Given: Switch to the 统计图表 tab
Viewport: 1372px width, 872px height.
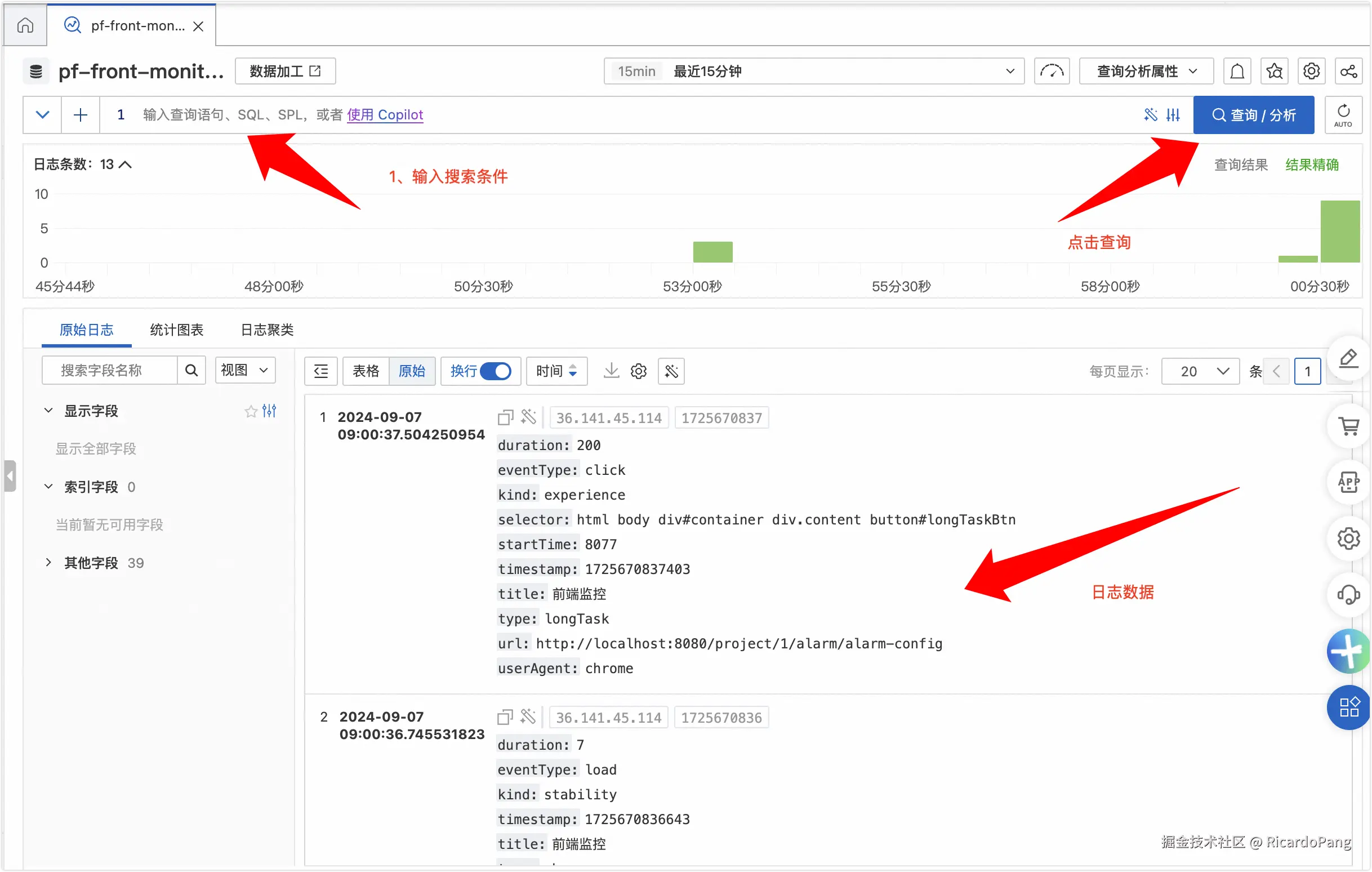Looking at the screenshot, I should tap(176, 330).
